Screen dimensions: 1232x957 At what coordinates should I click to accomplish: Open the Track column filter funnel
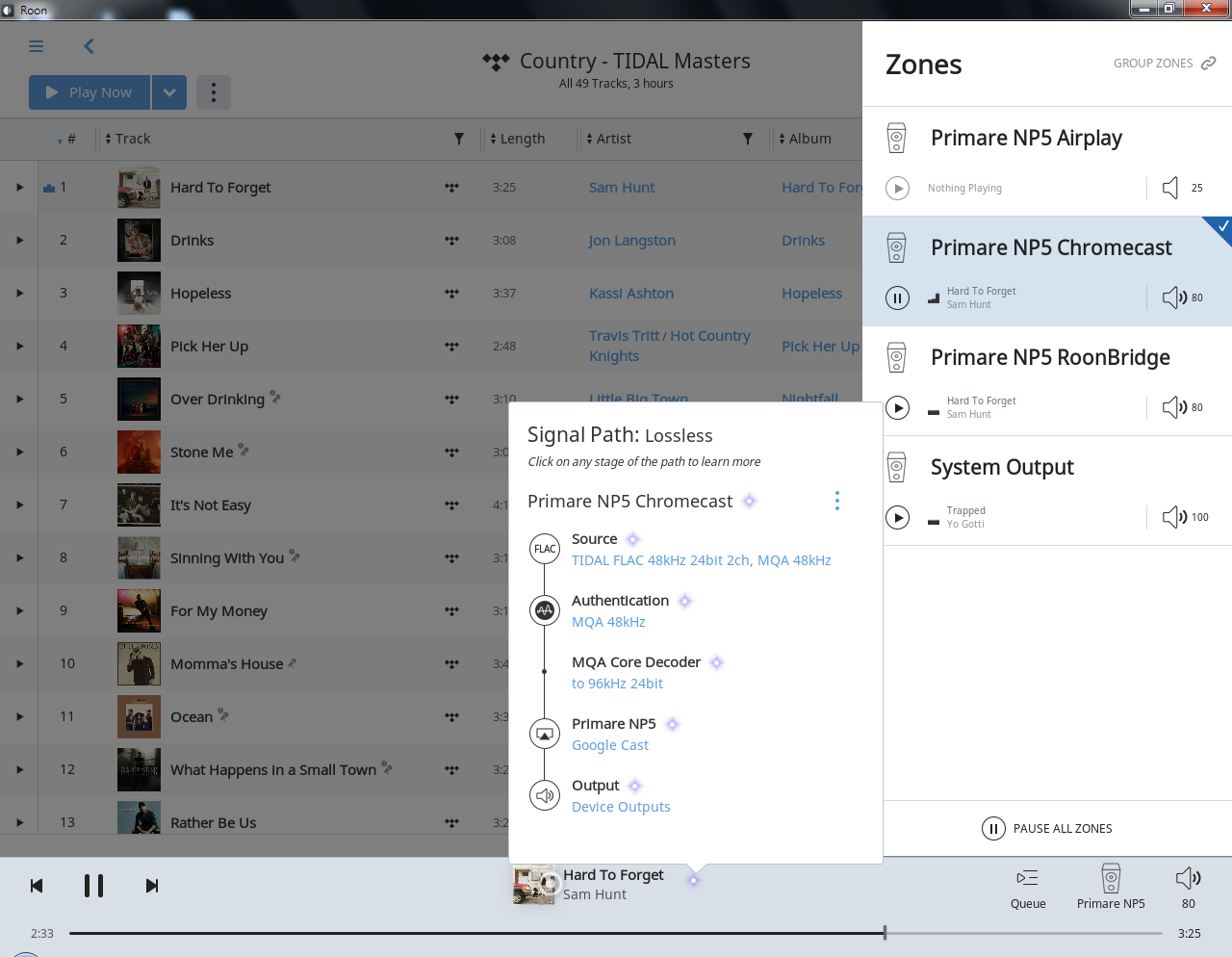pyautogui.click(x=459, y=139)
